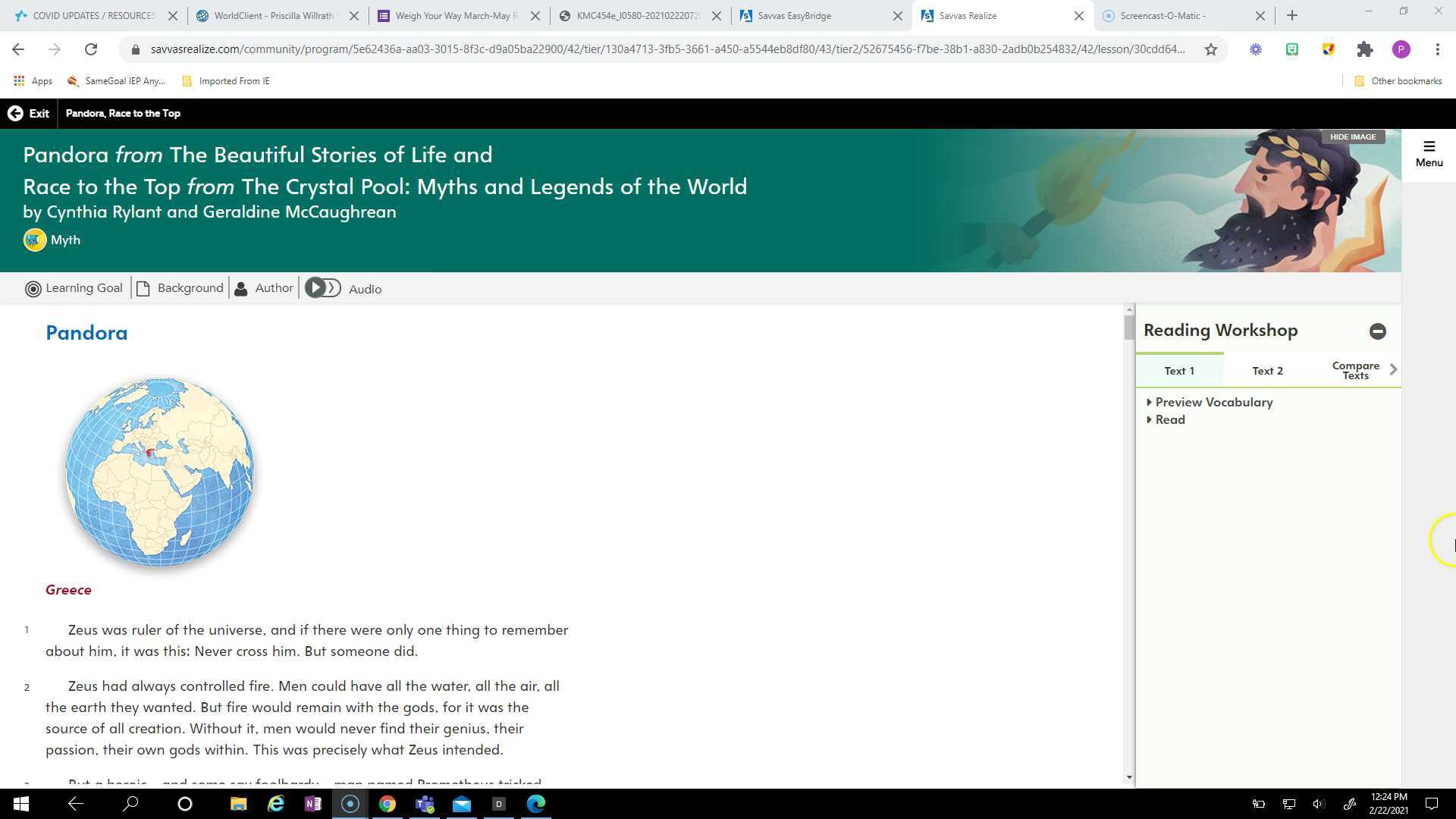Click the Greece globe image
Image resolution: width=1456 pixels, height=819 pixels.
click(x=159, y=472)
